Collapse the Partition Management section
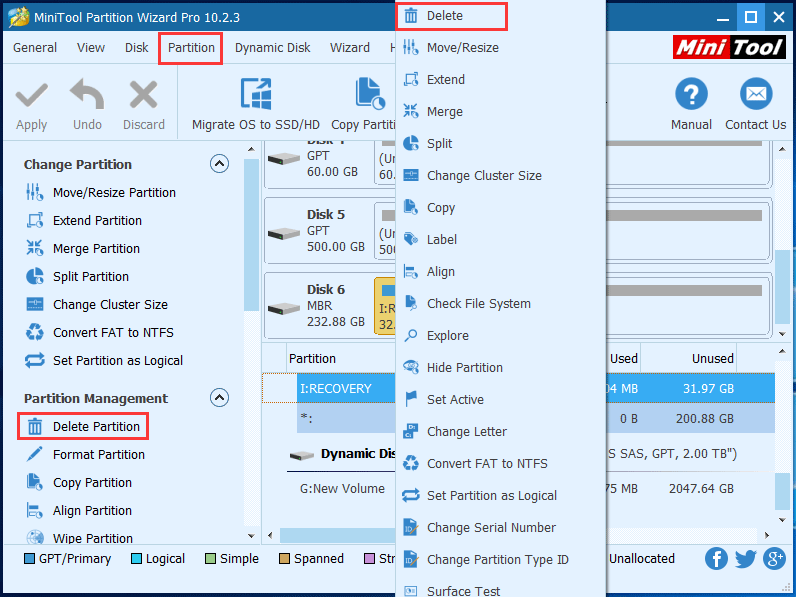 pyautogui.click(x=219, y=398)
